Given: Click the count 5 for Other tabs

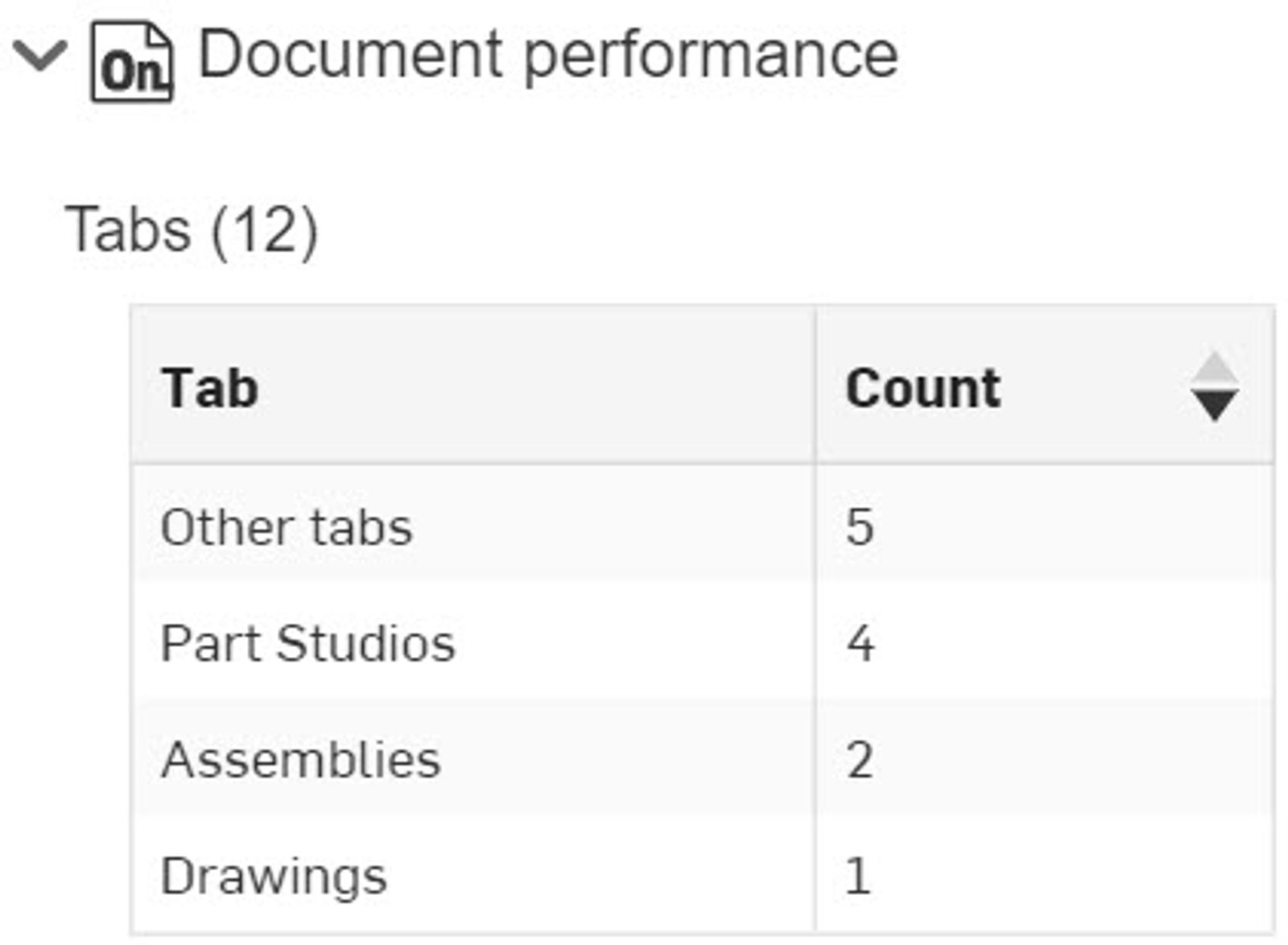Looking at the screenshot, I should click(860, 528).
